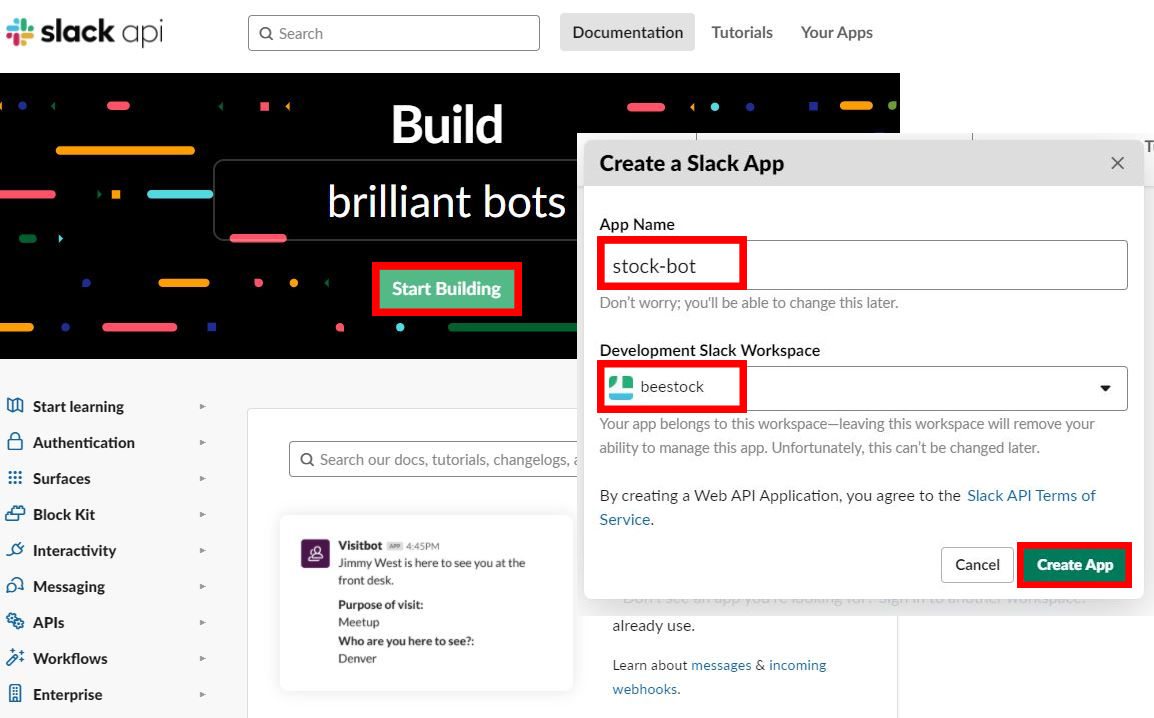The width and height of the screenshot is (1154, 718).
Task: Click the Authentication lock icon
Action: [15, 441]
